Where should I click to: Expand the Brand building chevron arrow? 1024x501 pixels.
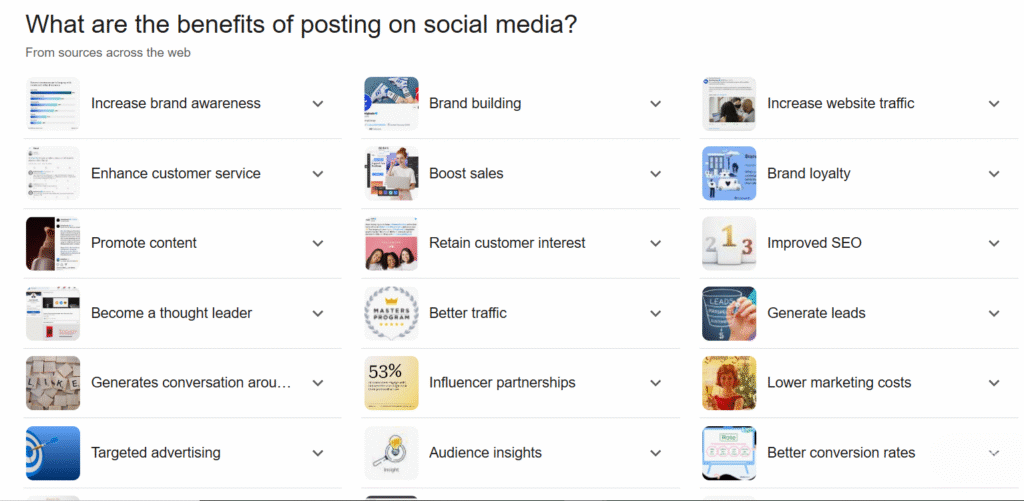click(x=656, y=104)
